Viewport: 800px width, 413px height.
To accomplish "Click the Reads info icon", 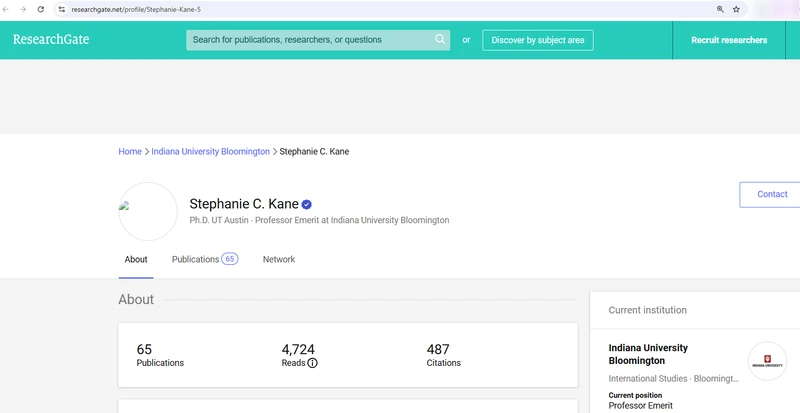I will (x=312, y=363).
